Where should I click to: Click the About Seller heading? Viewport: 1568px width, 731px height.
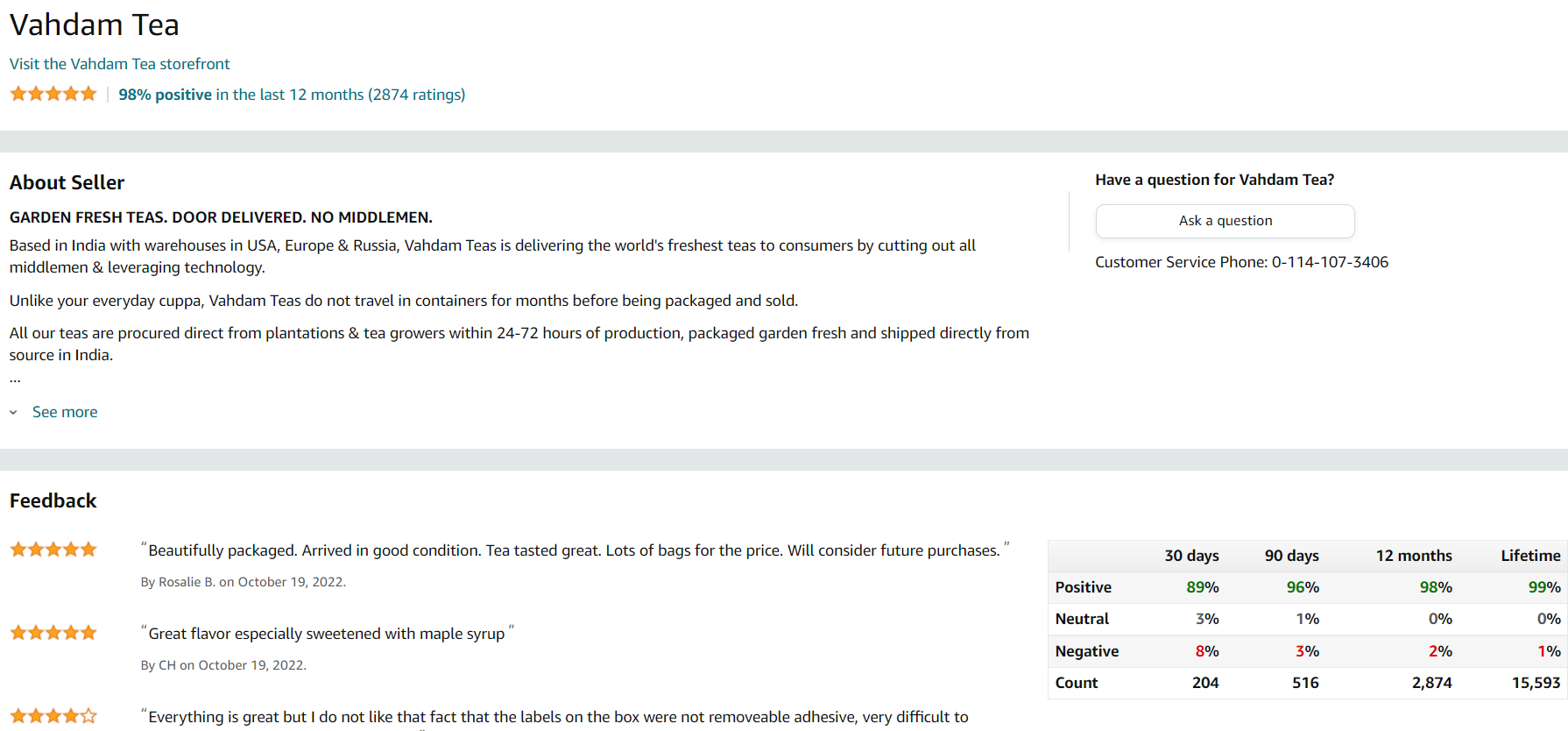[x=67, y=182]
